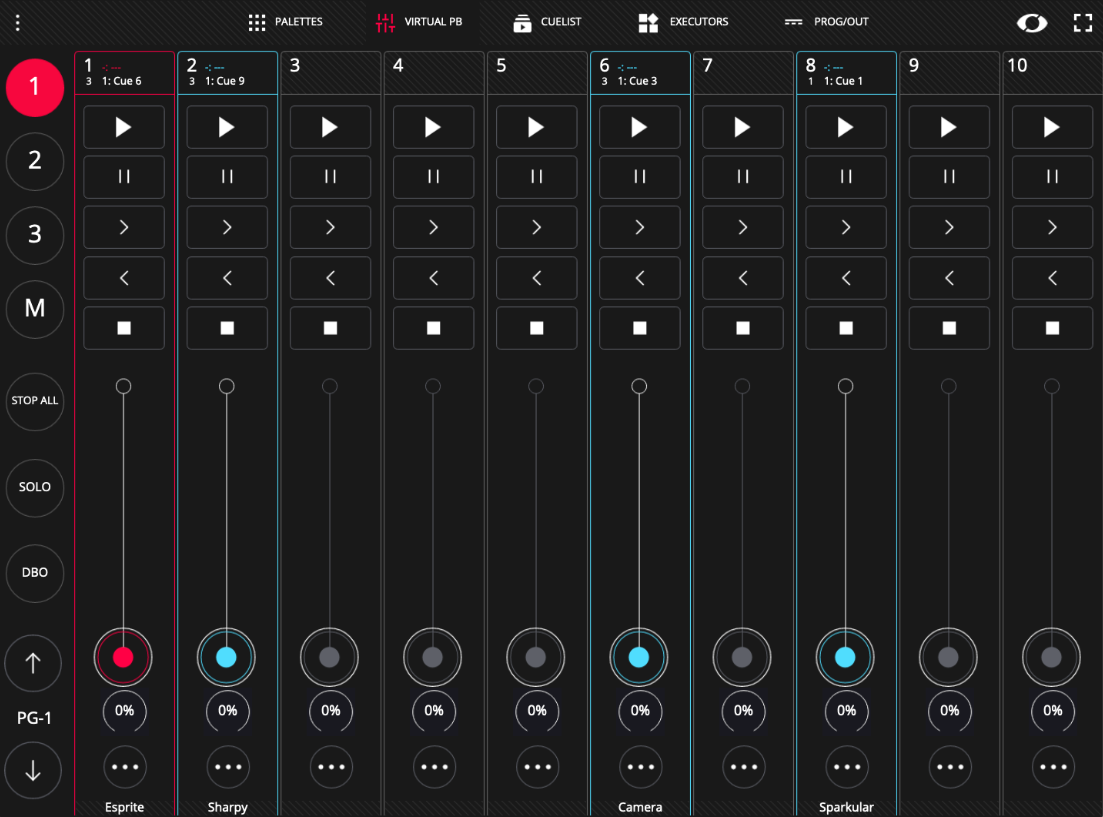This screenshot has width=1103, height=817.
Task: Stop playback 1
Action: [x=124, y=328]
